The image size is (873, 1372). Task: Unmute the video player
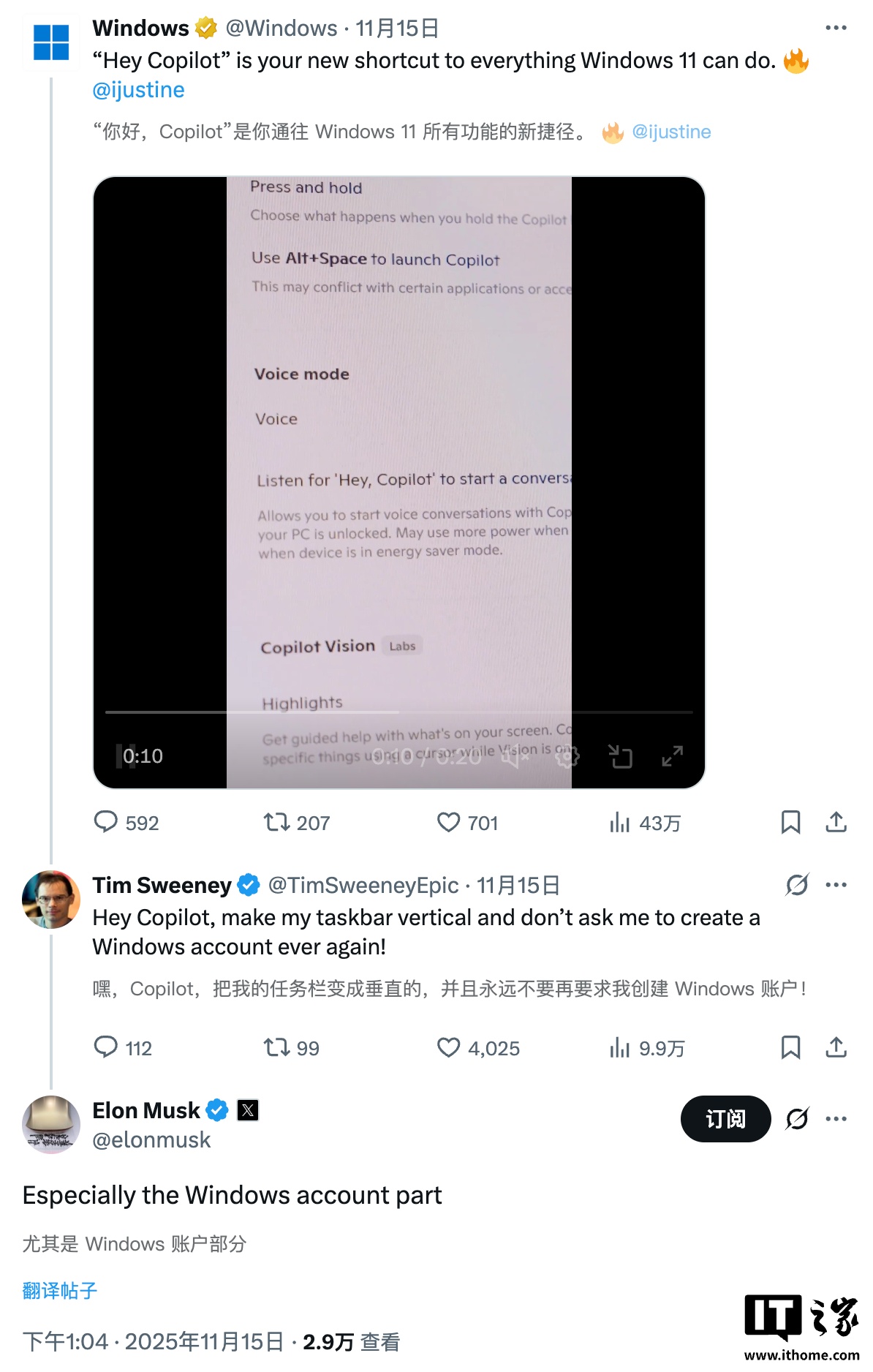[x=514, y=757]
